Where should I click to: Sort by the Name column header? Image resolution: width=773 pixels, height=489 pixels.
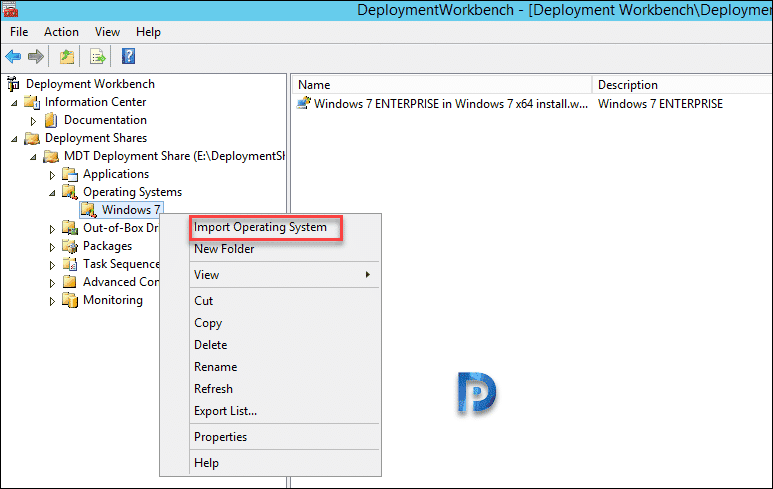tap(442, 85)
